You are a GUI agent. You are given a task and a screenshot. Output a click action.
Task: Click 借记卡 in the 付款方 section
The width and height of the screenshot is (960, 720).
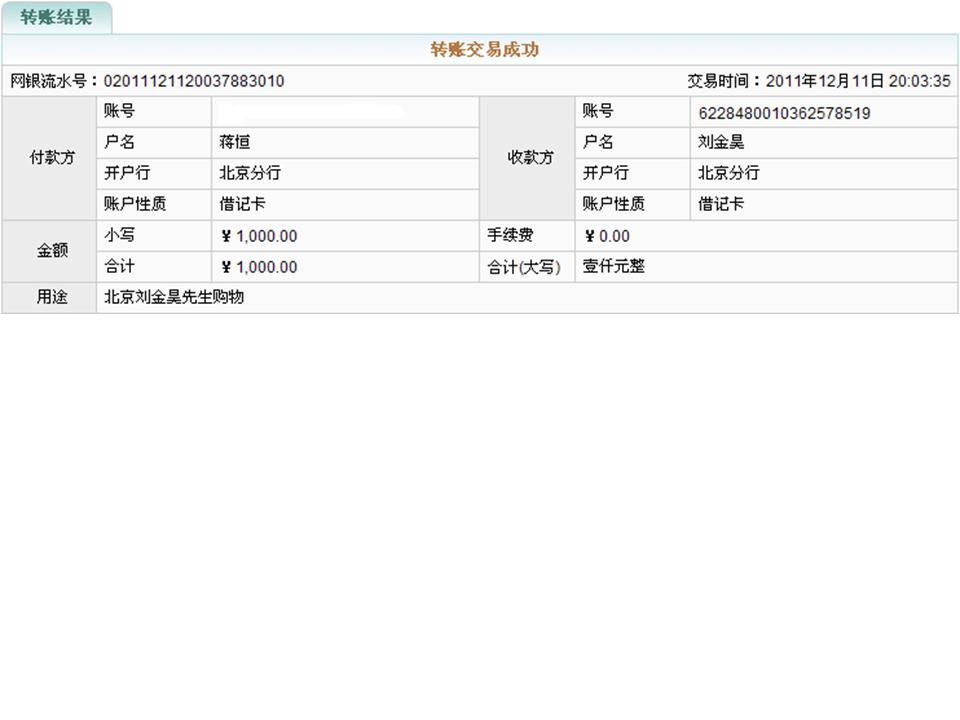pyautogui.click(x=242, y=204)
